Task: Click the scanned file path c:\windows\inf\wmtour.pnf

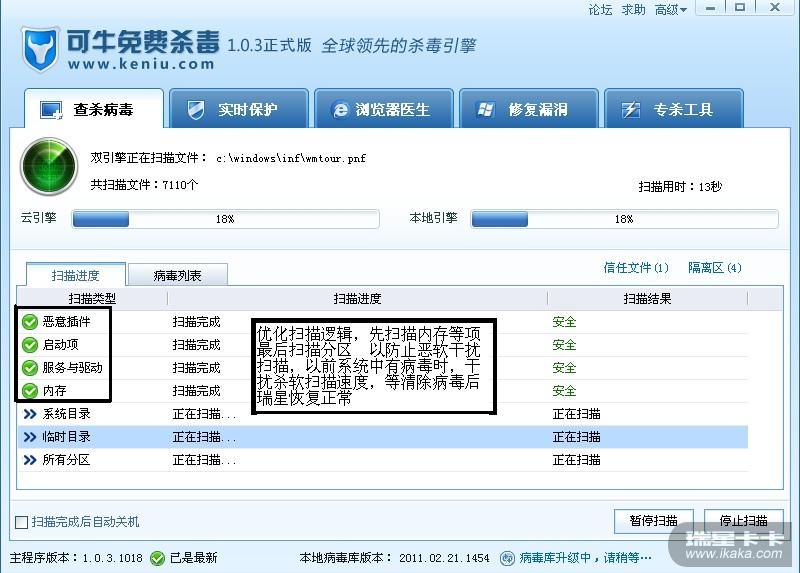Action: [291, 158]
